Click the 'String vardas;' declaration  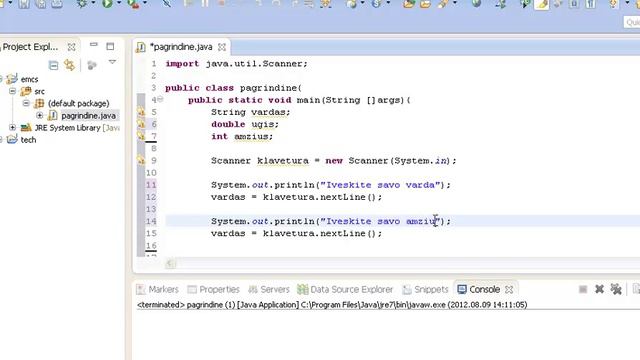(x=251, y=112)
